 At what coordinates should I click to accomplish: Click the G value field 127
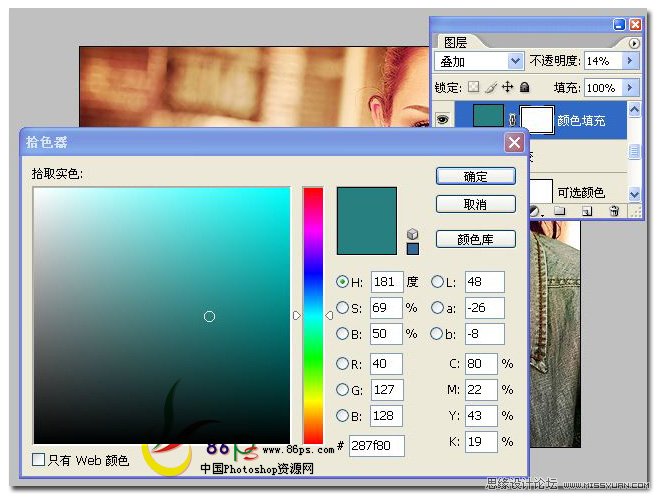coord(387,390)
